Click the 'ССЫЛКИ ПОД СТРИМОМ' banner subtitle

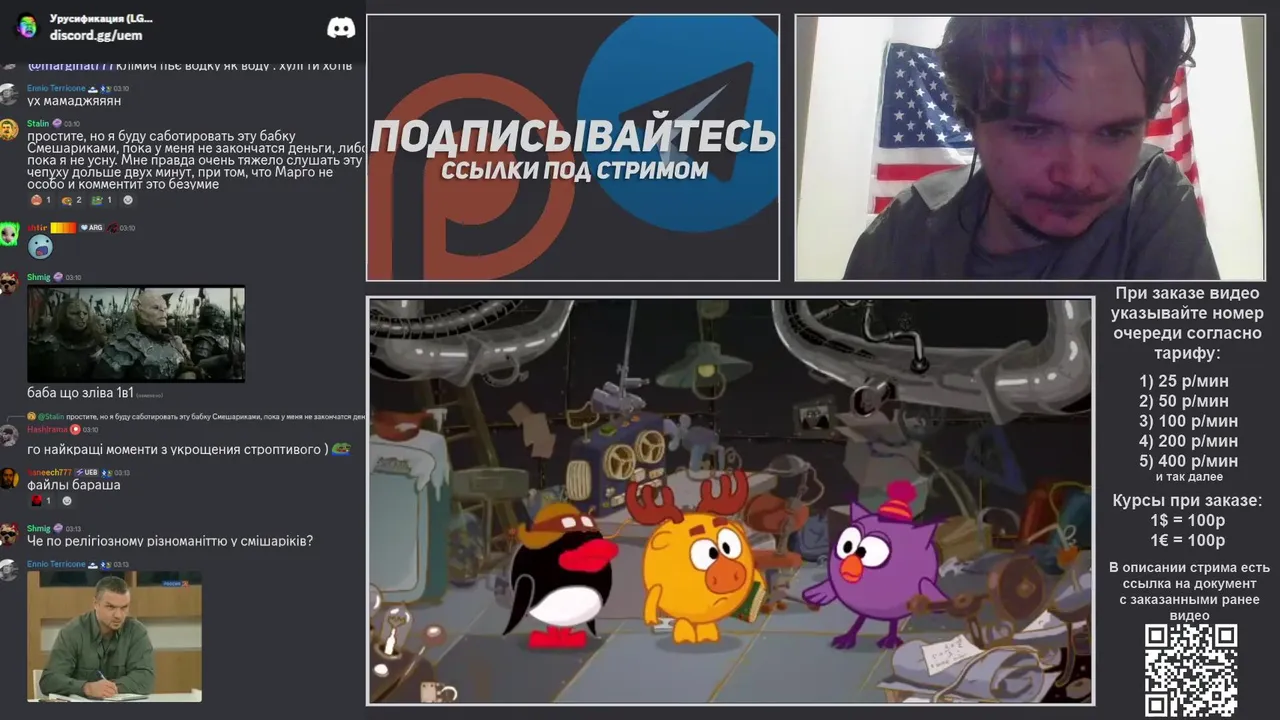pyautogui.click(x=575, y=170)
